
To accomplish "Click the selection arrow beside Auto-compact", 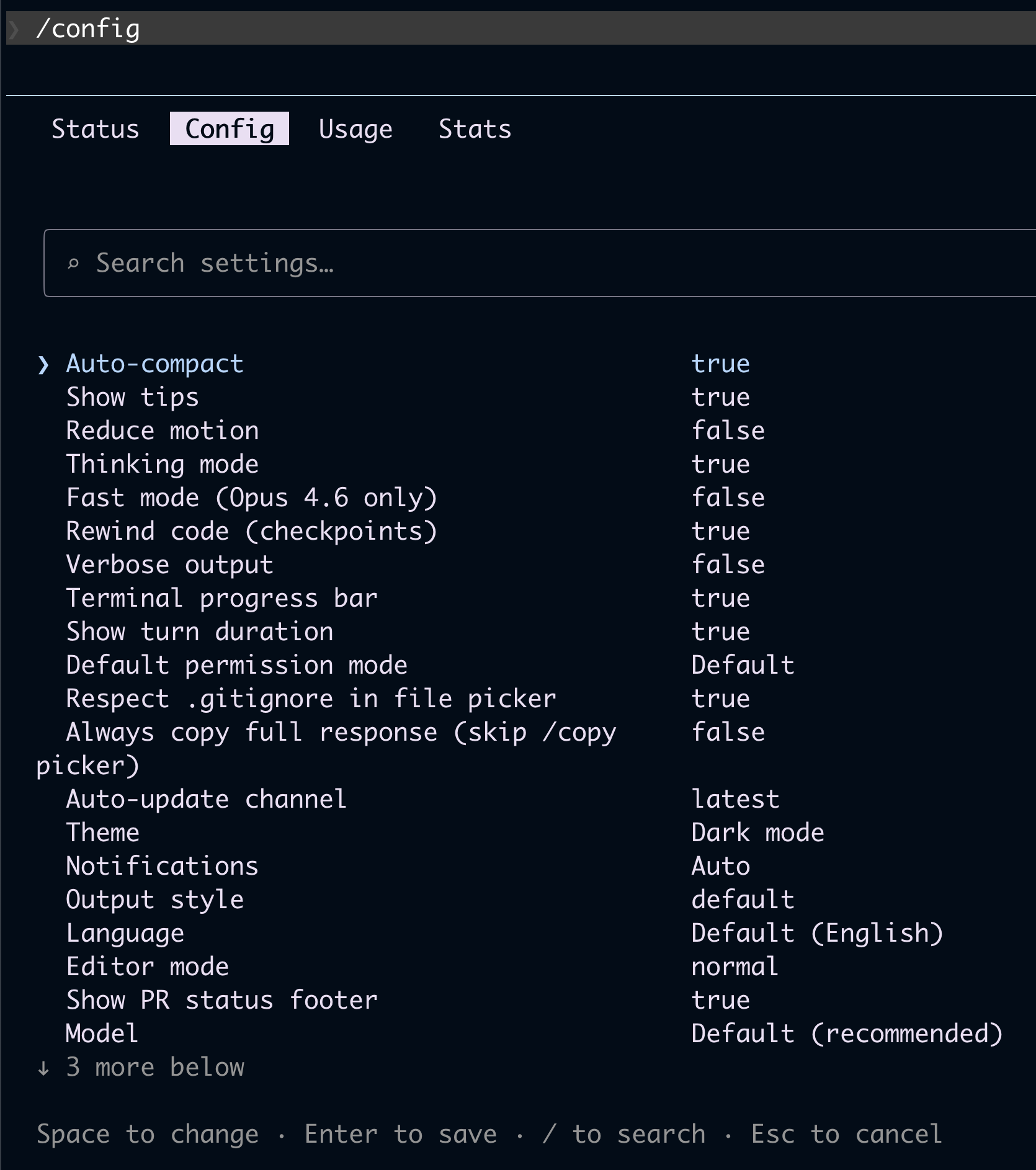I will (x=43, y=365).
